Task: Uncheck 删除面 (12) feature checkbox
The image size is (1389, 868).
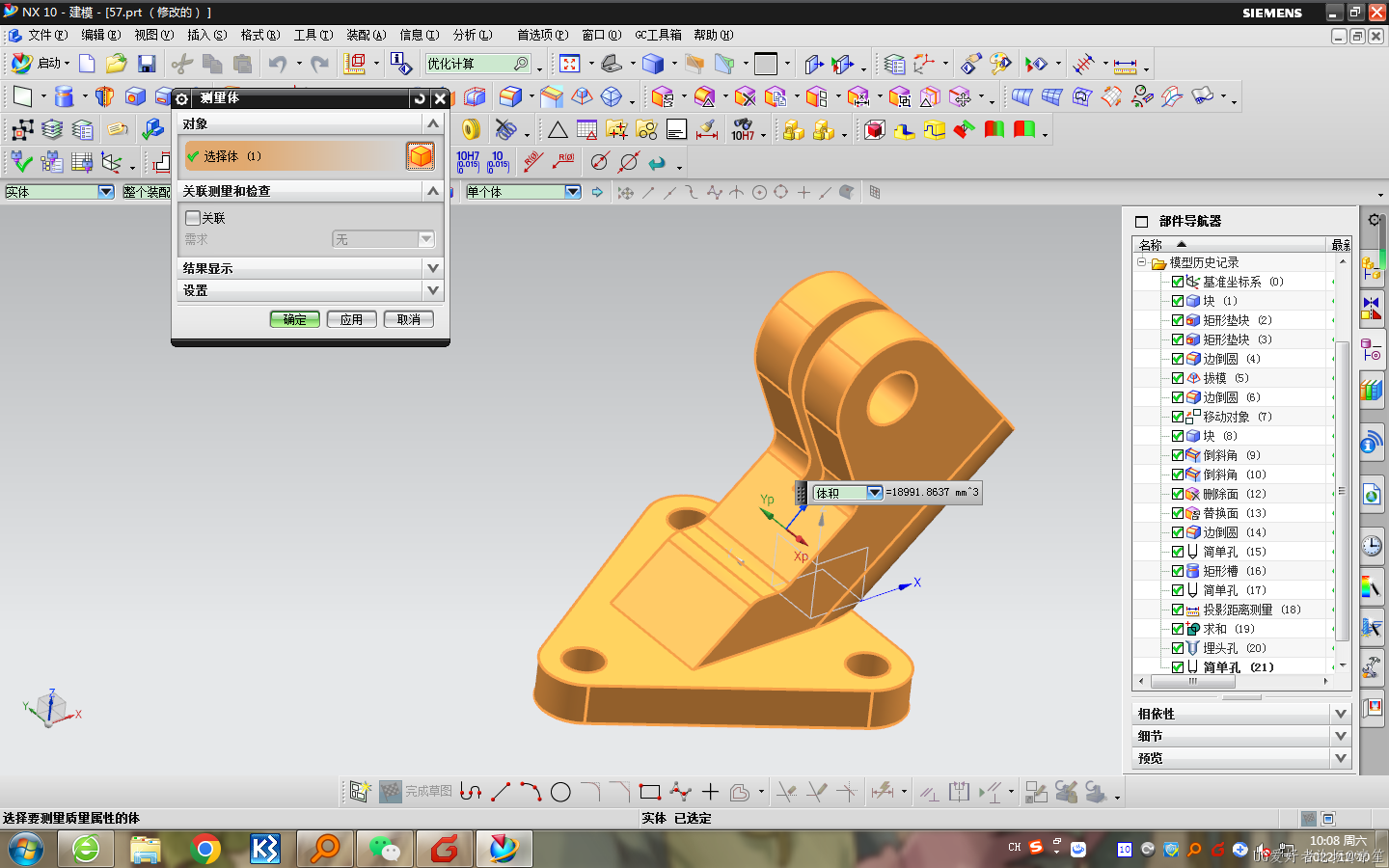Action: click(1178, 494)
